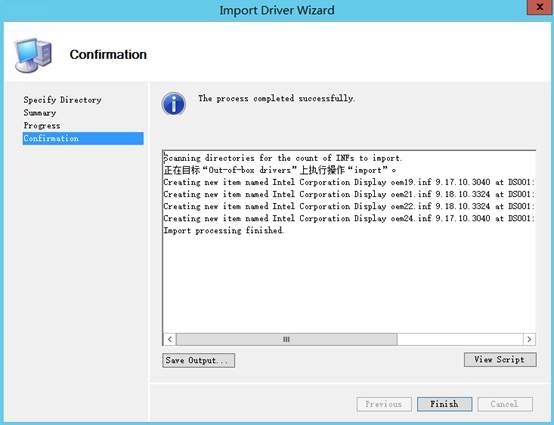Click the grayed-out Previous button
554x425 pixels.
click(x=384, y=404)
